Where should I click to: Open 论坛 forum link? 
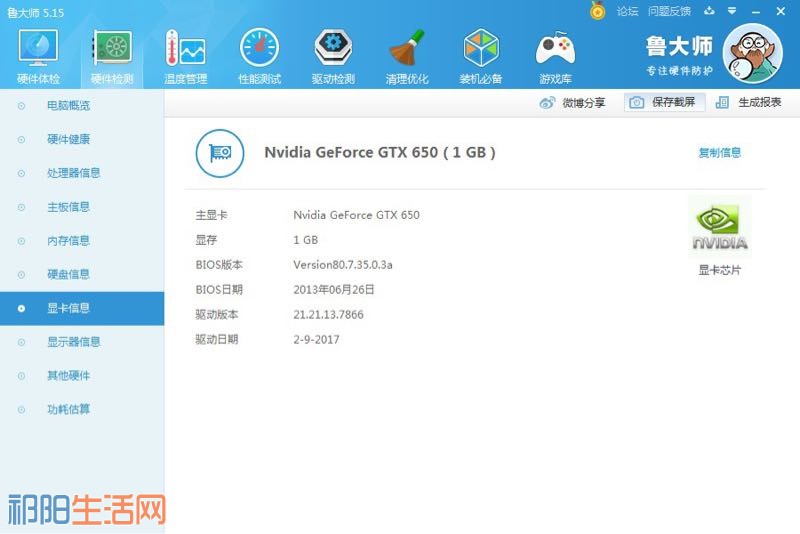click(x=627, y=11)
